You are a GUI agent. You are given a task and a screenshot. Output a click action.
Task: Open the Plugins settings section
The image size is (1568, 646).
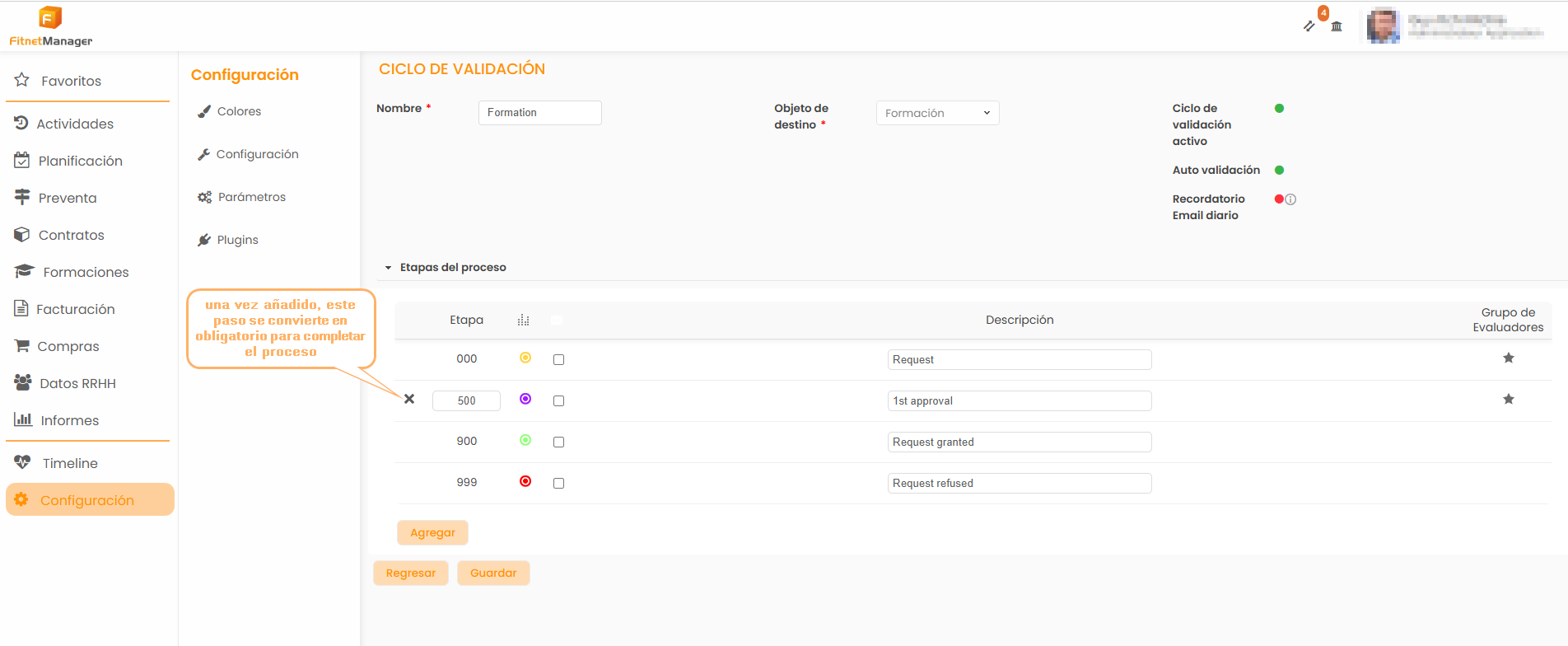pos(237,240)
